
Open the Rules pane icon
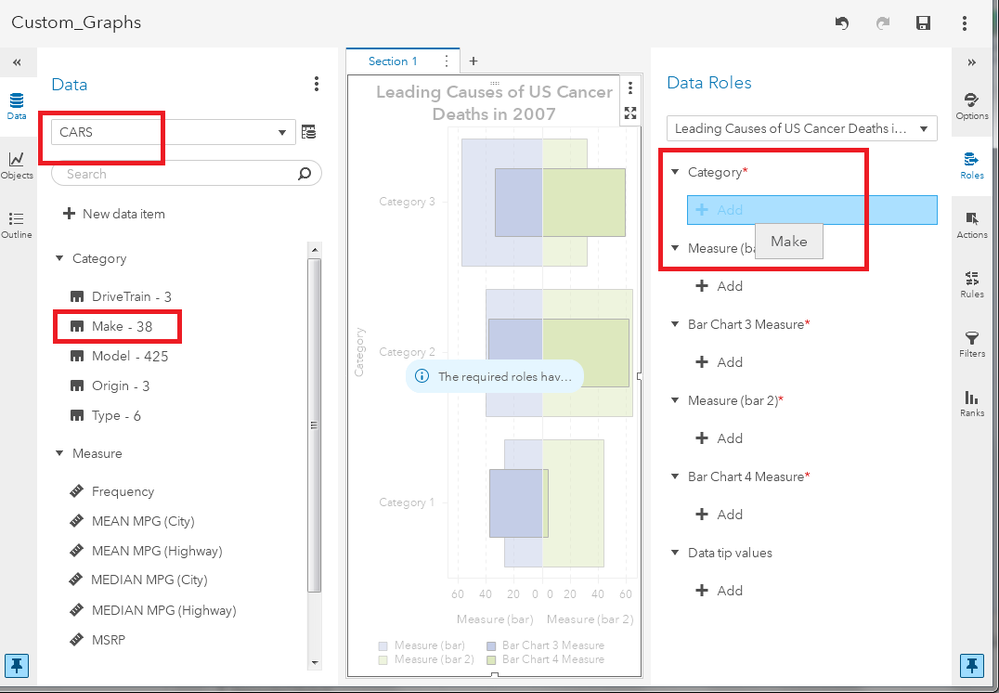click(971, 283)
